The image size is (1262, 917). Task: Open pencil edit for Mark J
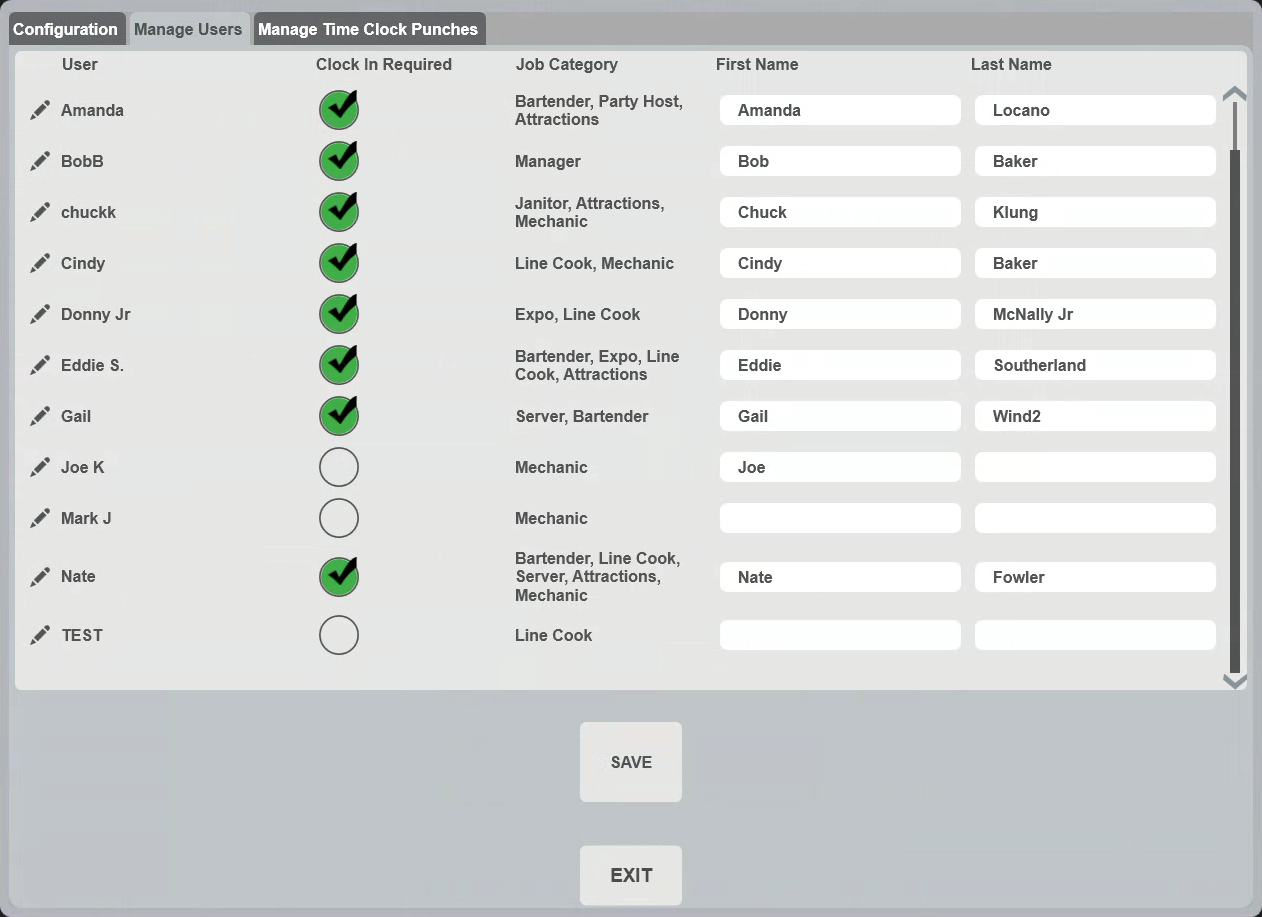(x=40, y=518)
